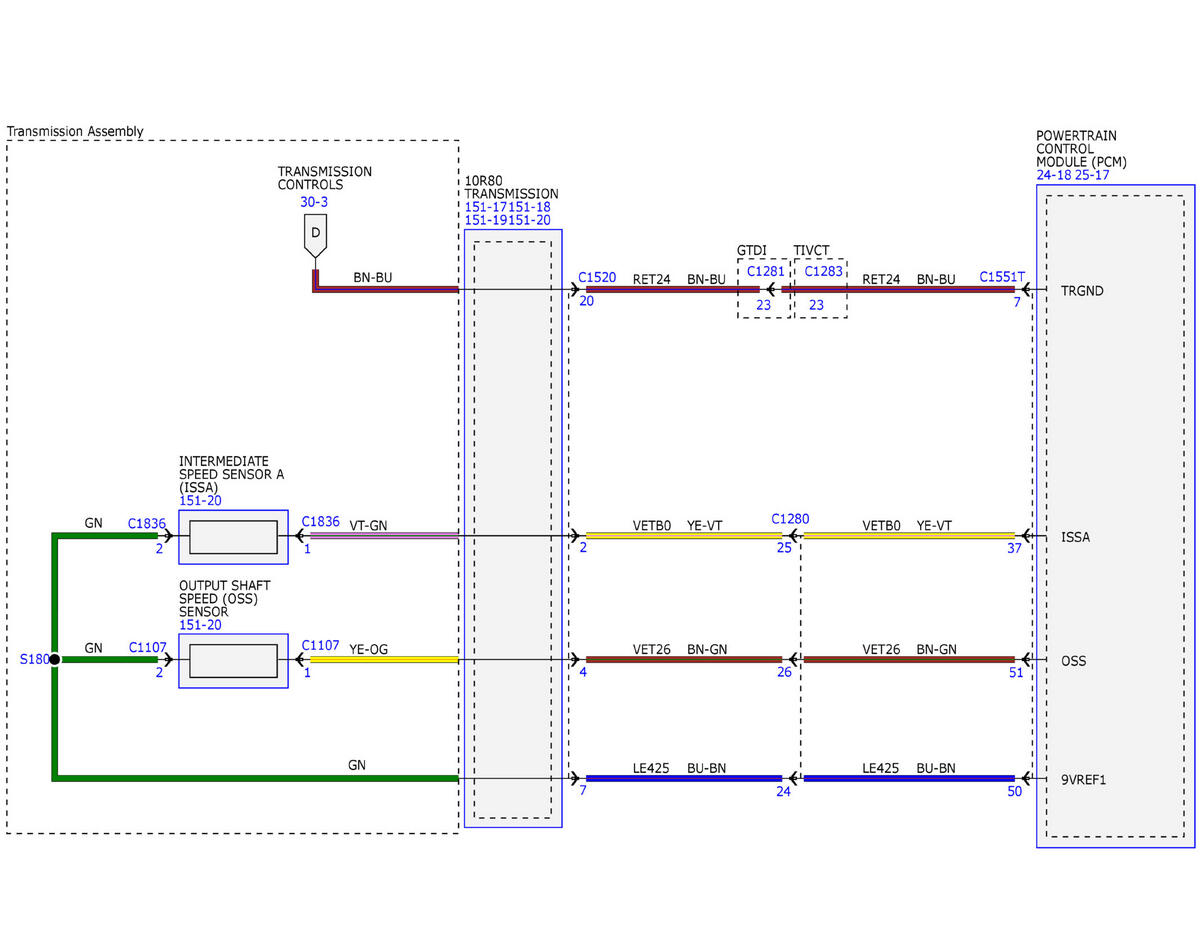
Task: Click connector label C1520
Action: coord(597,278)
